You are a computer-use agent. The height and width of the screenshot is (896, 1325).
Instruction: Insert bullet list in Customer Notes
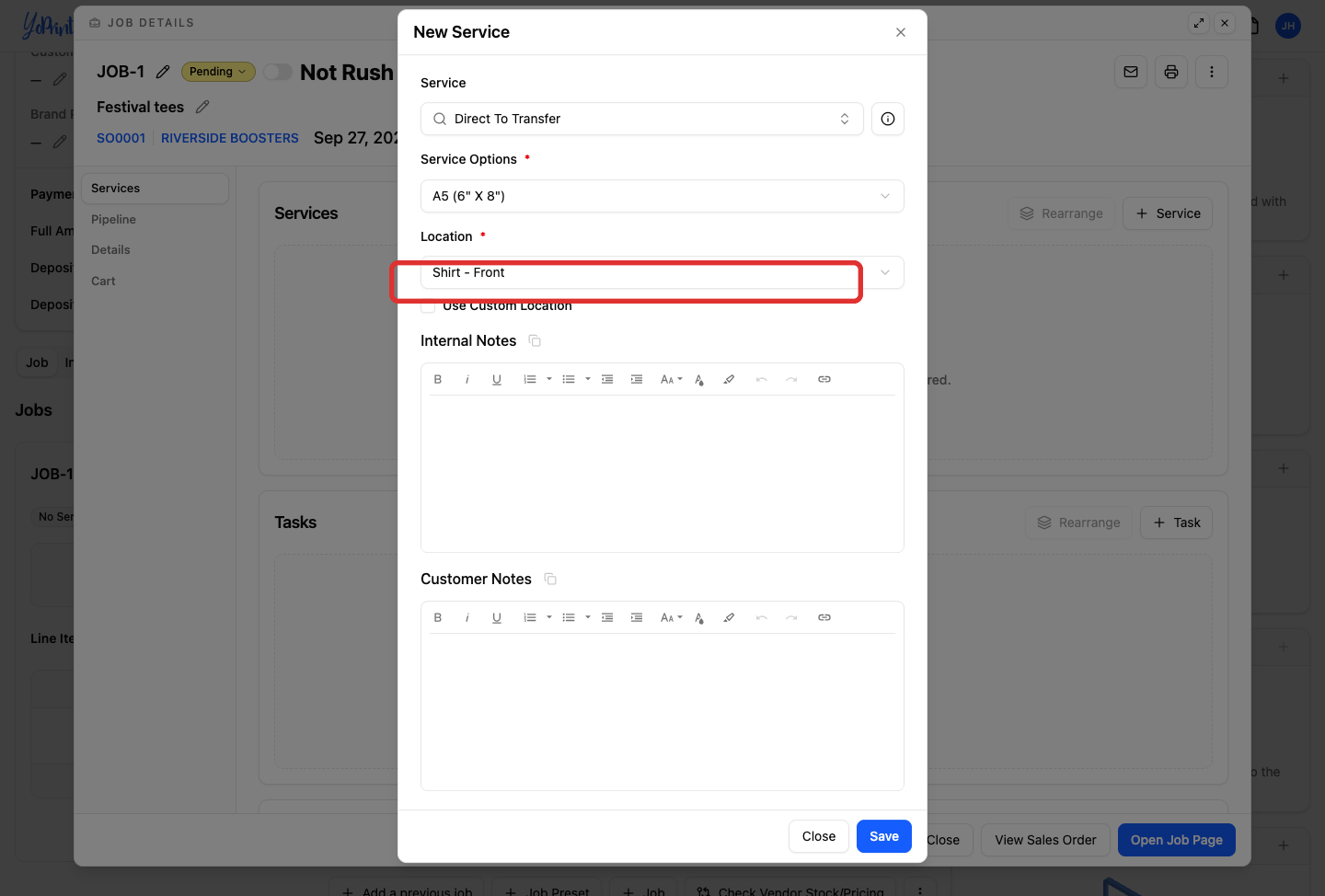point(569,617)
